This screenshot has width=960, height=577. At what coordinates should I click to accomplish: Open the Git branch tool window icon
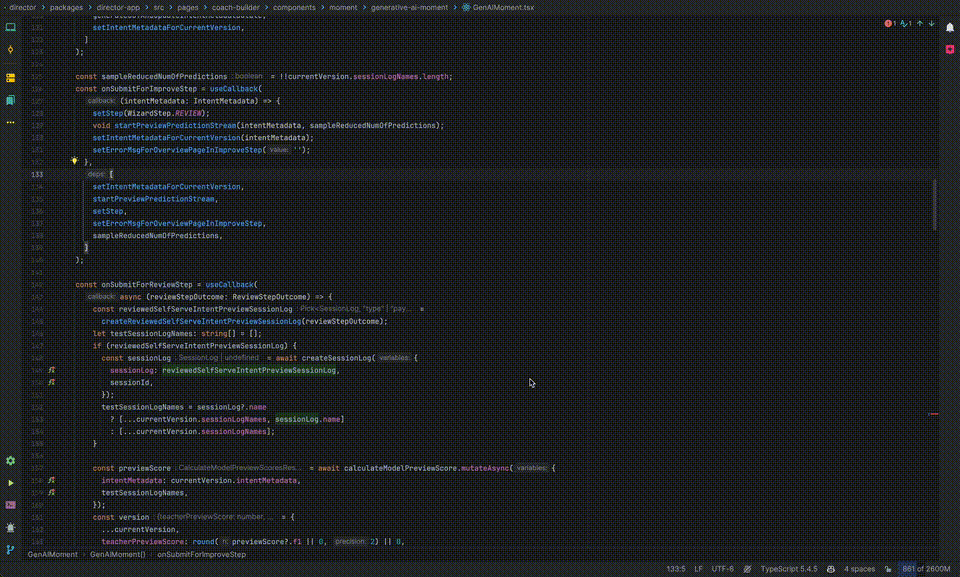pos(10,550)
